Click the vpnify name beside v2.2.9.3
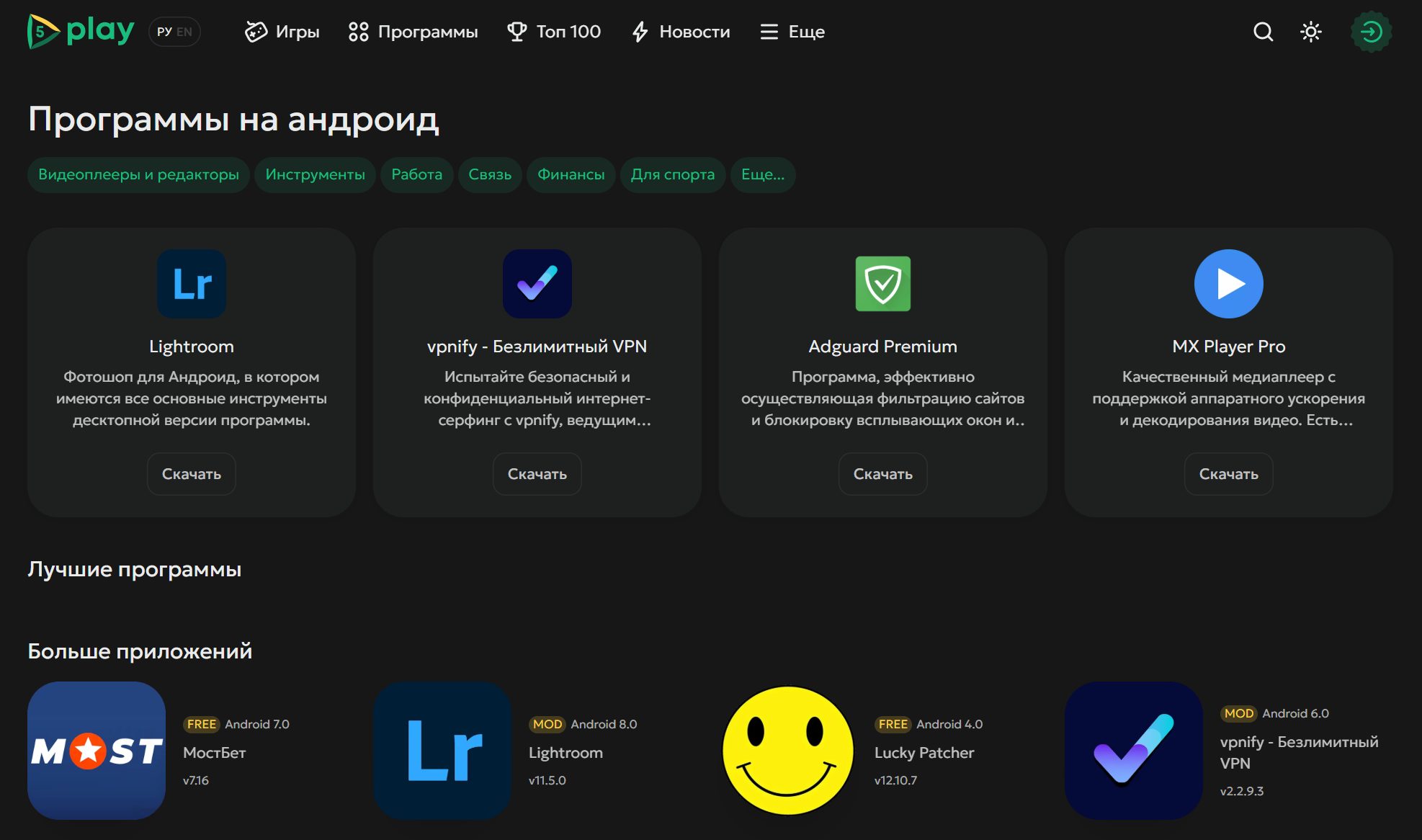Image resolution: width=1422 pixels, height=840 pixels. tap(1300, 752)
